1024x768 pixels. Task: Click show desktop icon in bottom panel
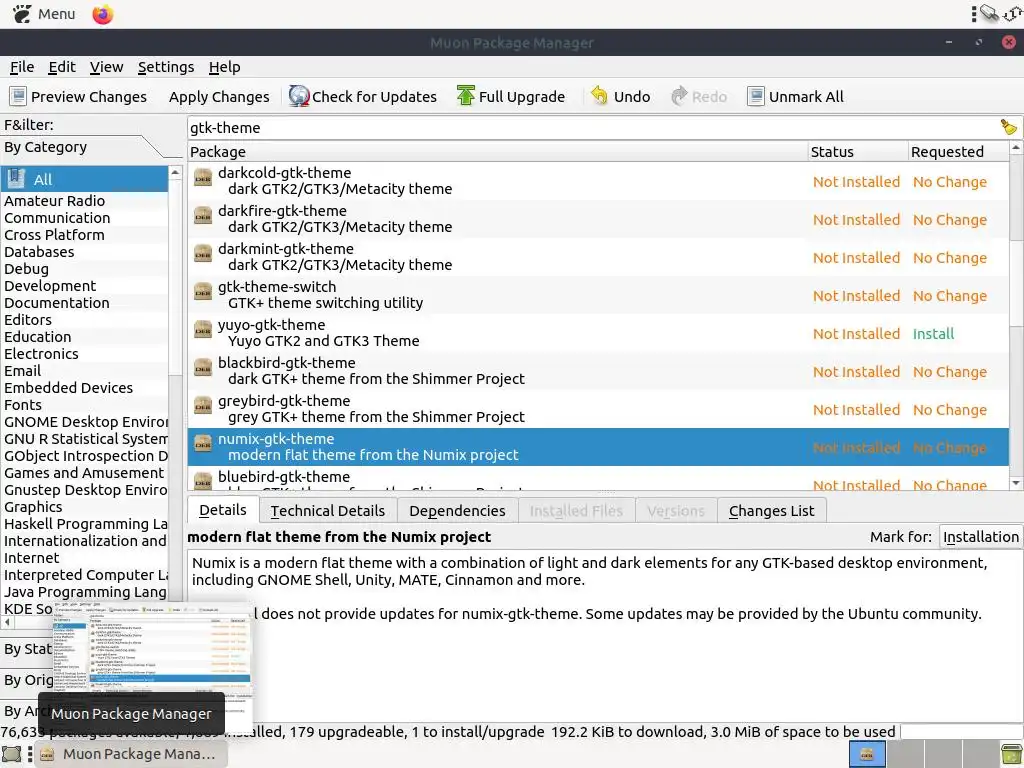pos(12,754)
